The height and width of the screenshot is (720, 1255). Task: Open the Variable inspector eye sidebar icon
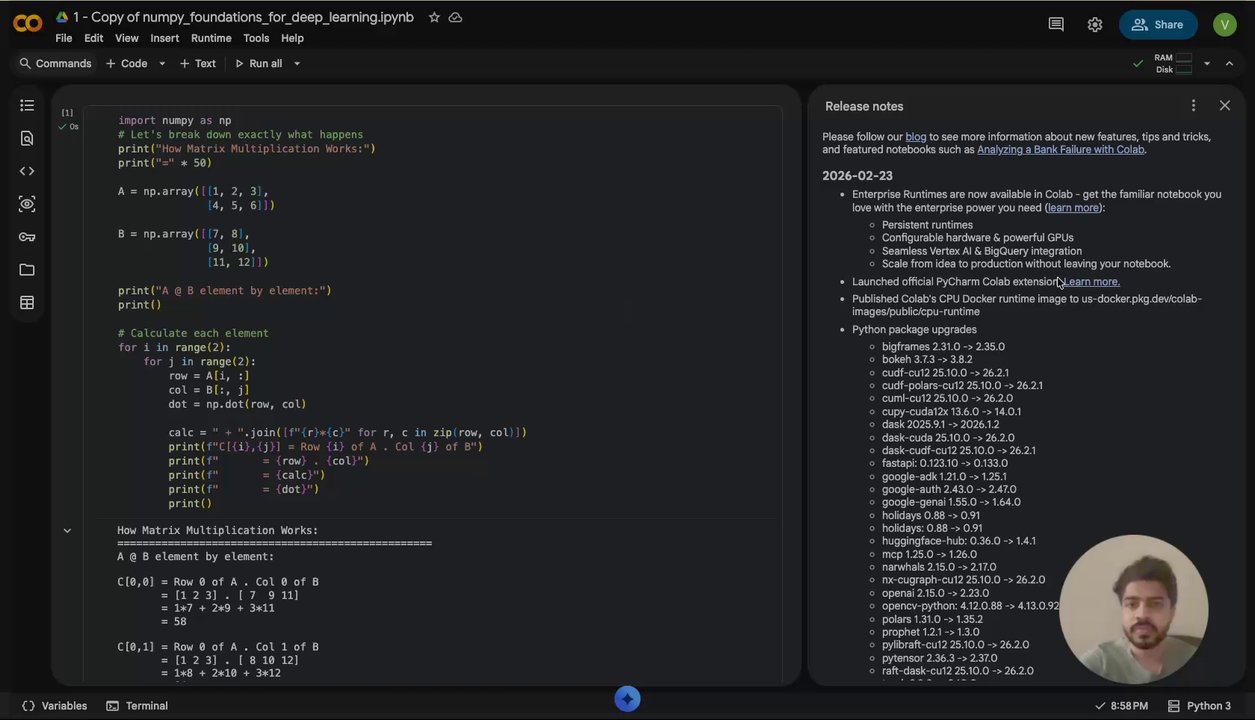27,204
